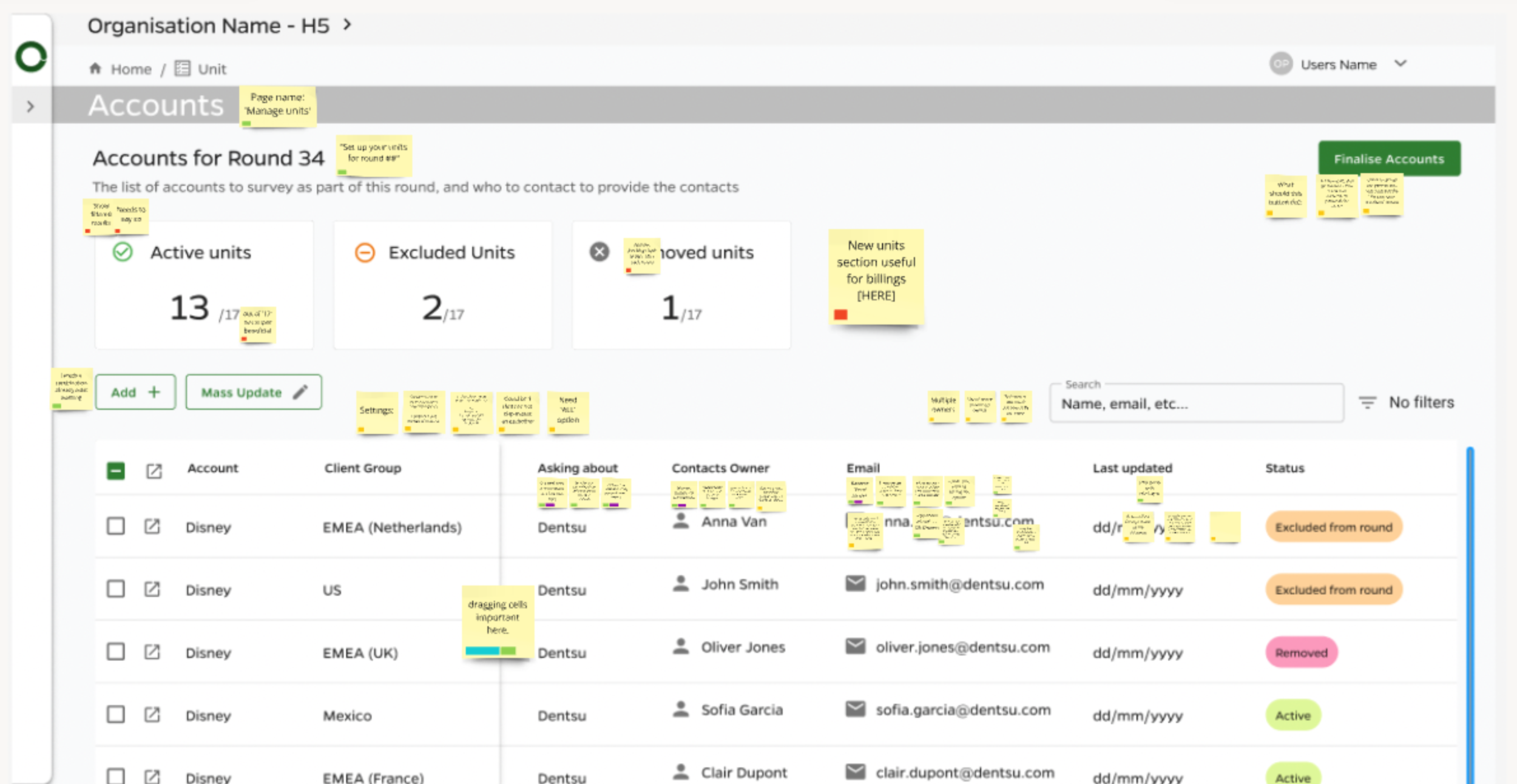Click the filter lines icon beside No filters

1367,402
